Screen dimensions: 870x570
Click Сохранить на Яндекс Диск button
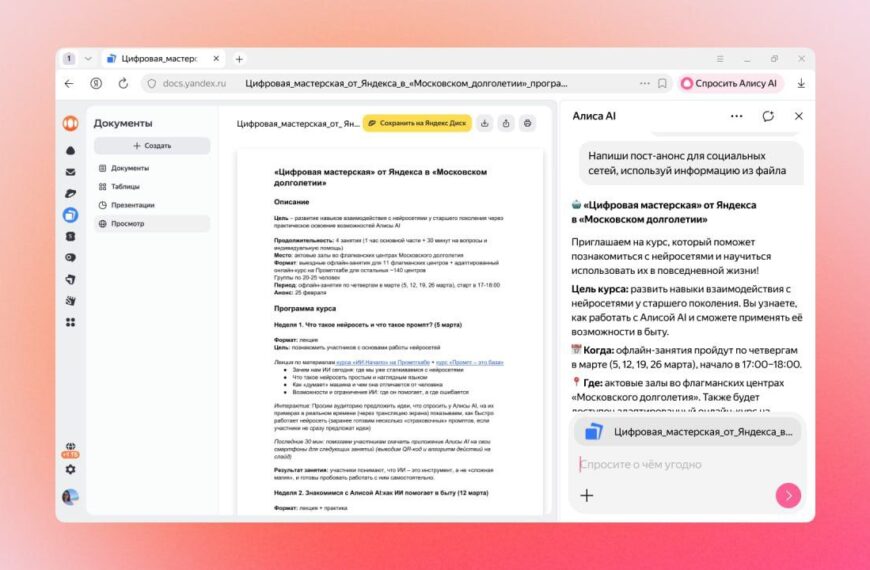point(417,123)
